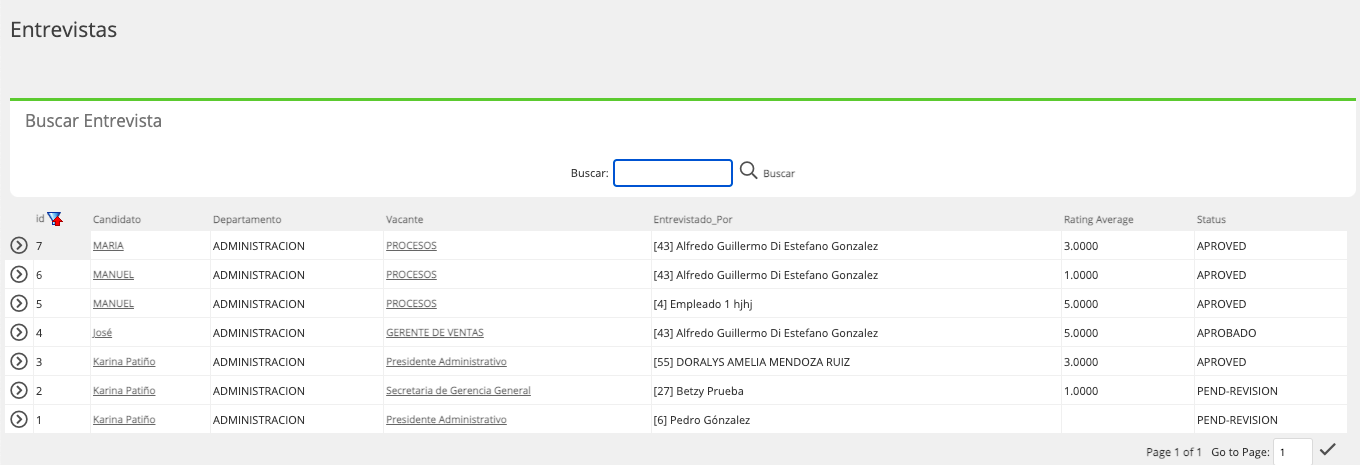Click Page 1 of 1 indicator
The height and width of the screenshot is (465, 1360).
1174,453
